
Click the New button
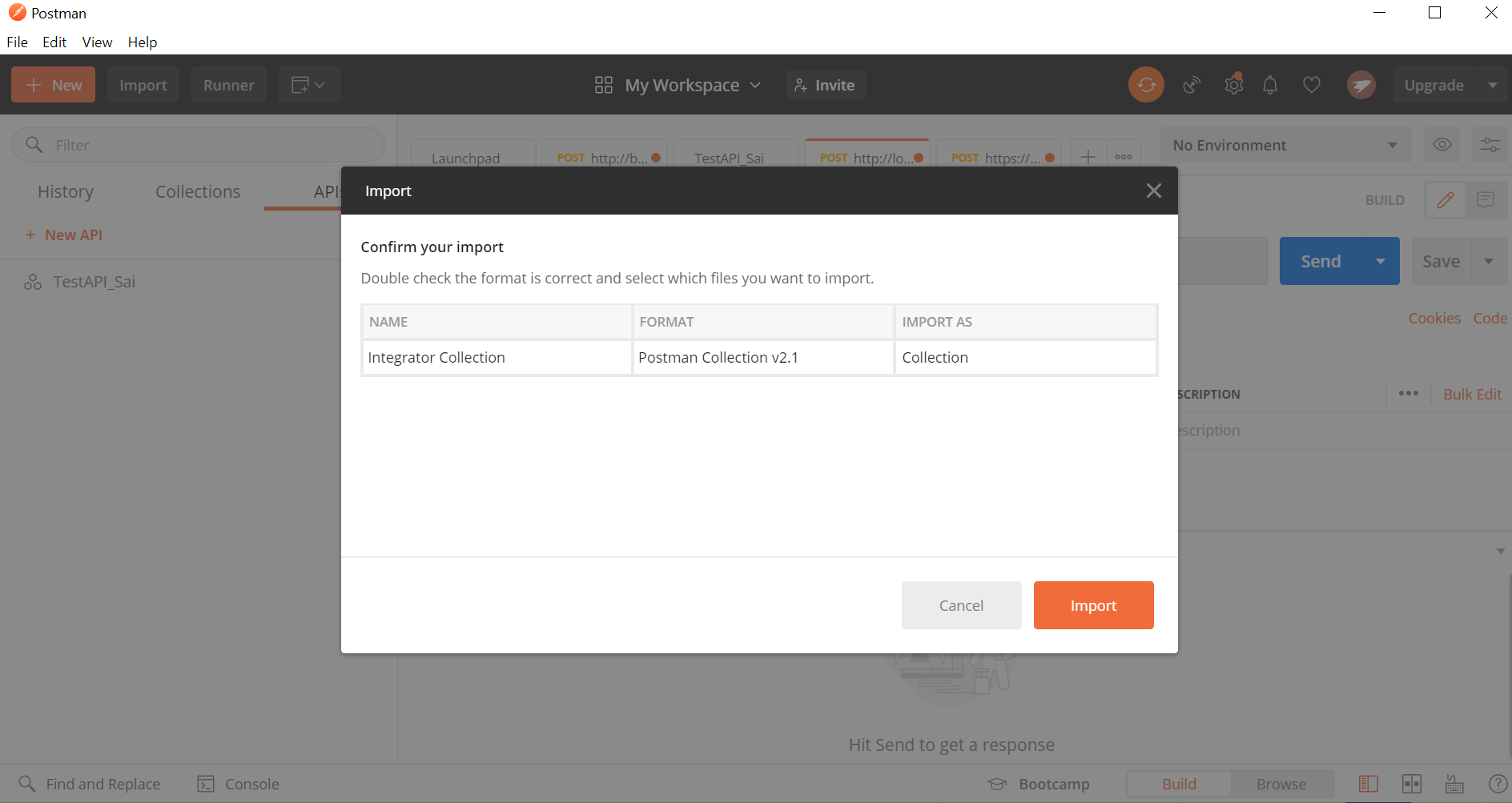tap(53, 85)
